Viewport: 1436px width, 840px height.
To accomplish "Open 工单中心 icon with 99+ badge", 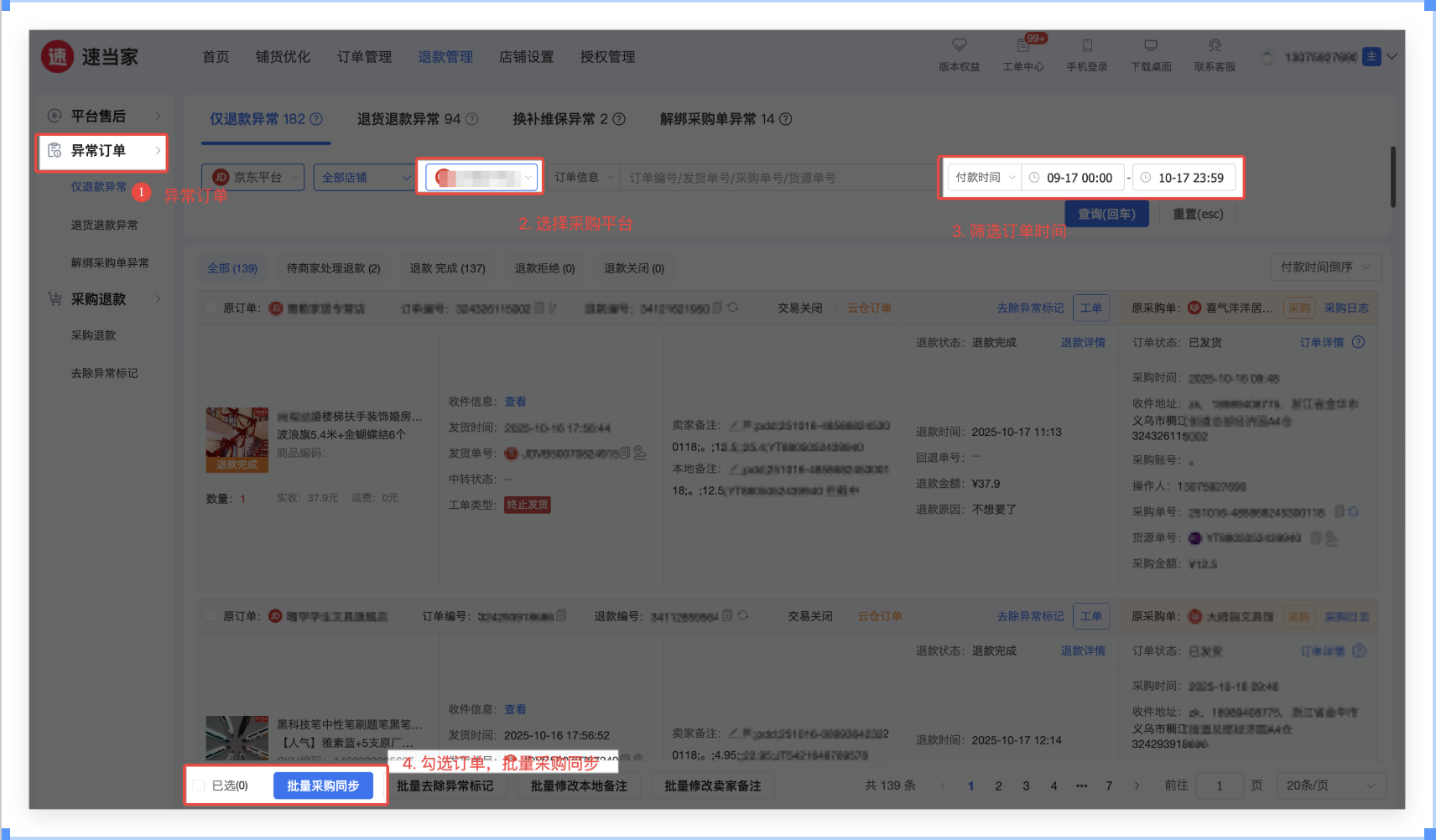I will tap(1023, 45).
